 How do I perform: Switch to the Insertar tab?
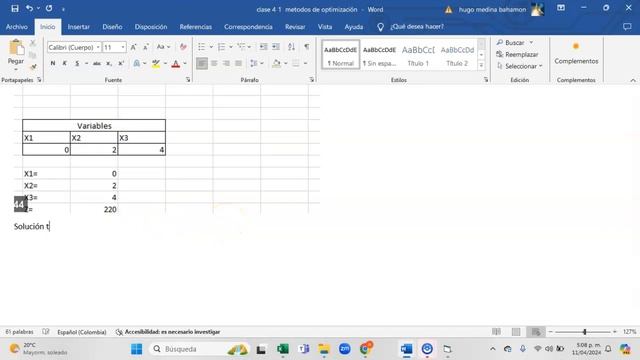coord(79,27)
